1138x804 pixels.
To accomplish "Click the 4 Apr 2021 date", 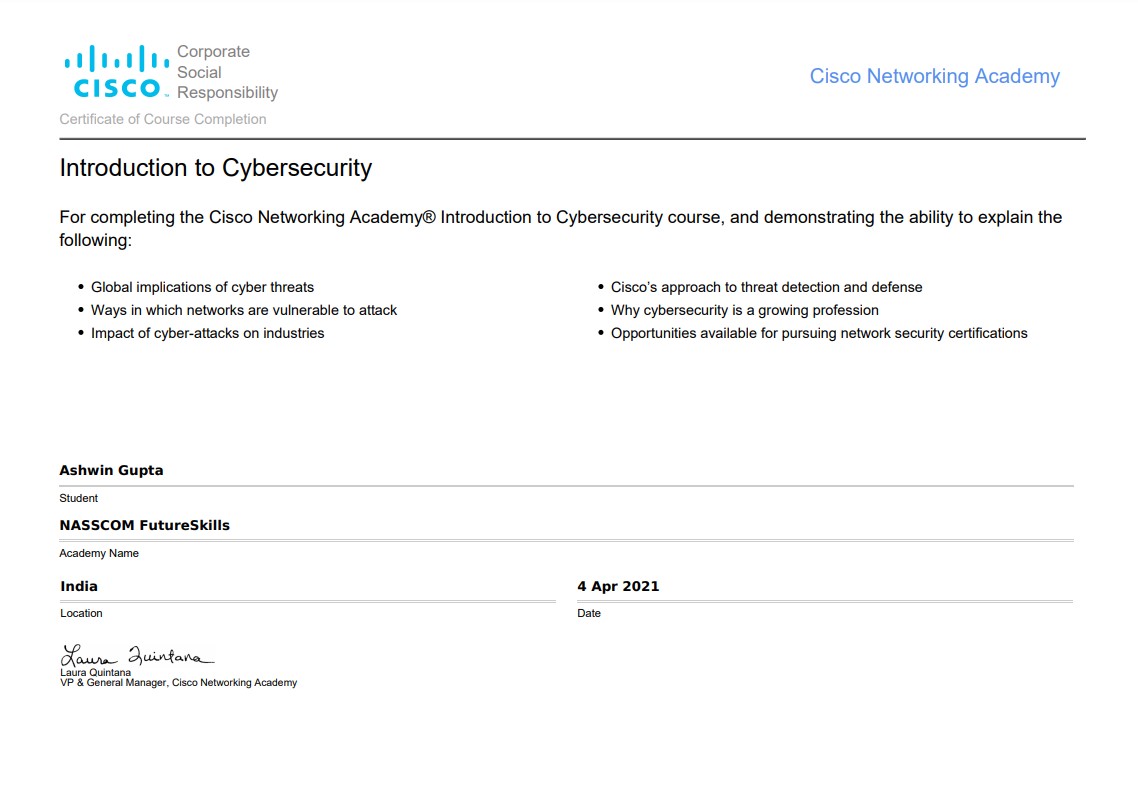I will [618, 586].
